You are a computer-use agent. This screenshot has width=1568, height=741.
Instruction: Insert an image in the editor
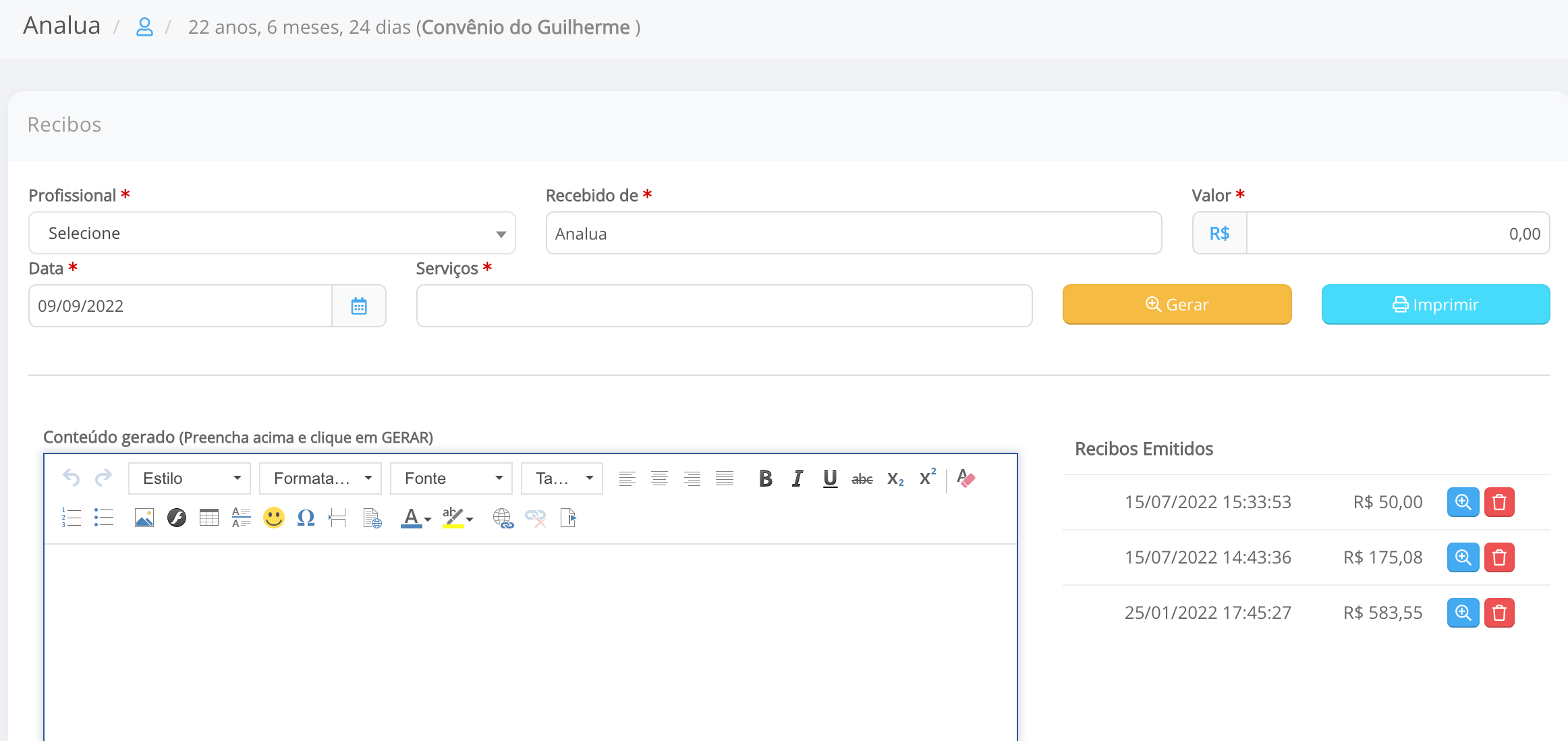144,518
